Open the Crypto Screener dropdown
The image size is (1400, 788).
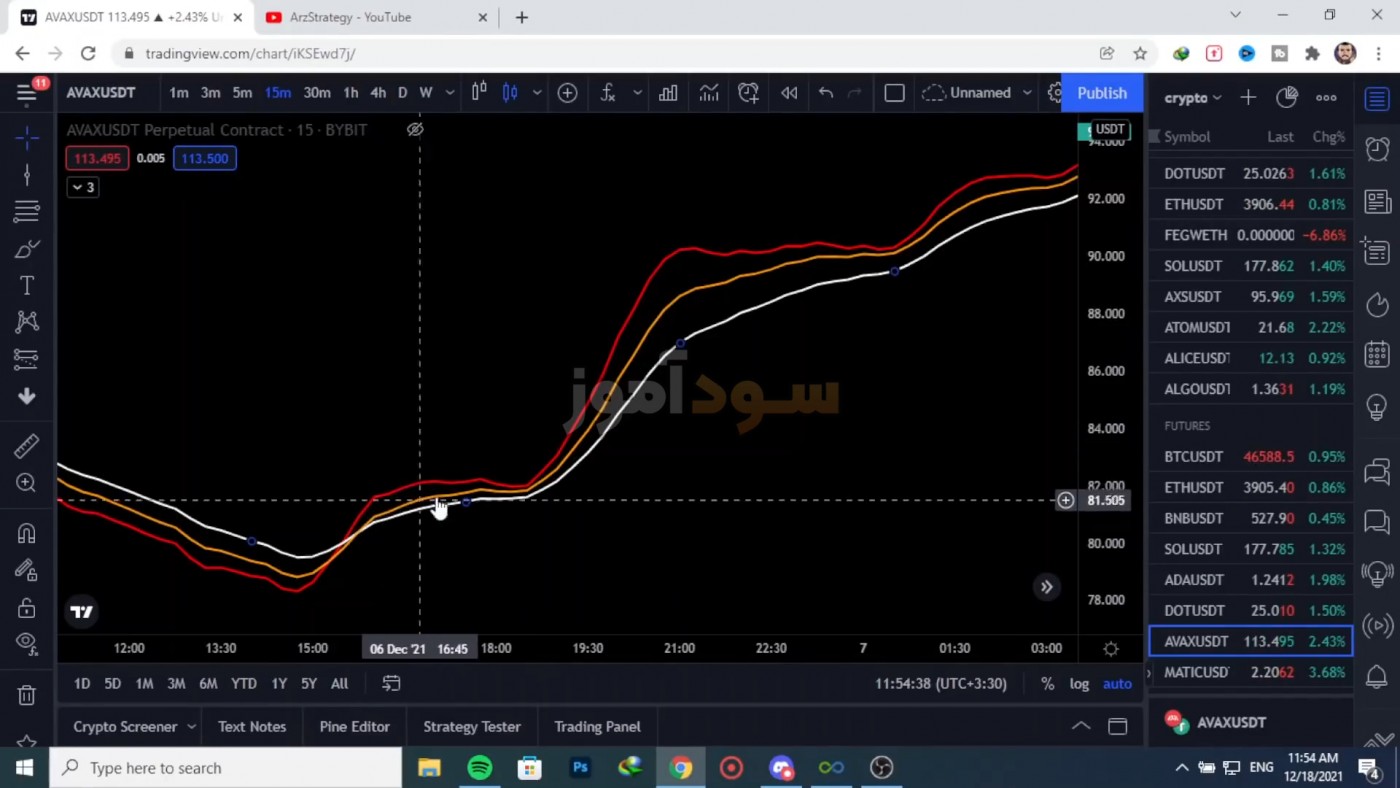134,727
